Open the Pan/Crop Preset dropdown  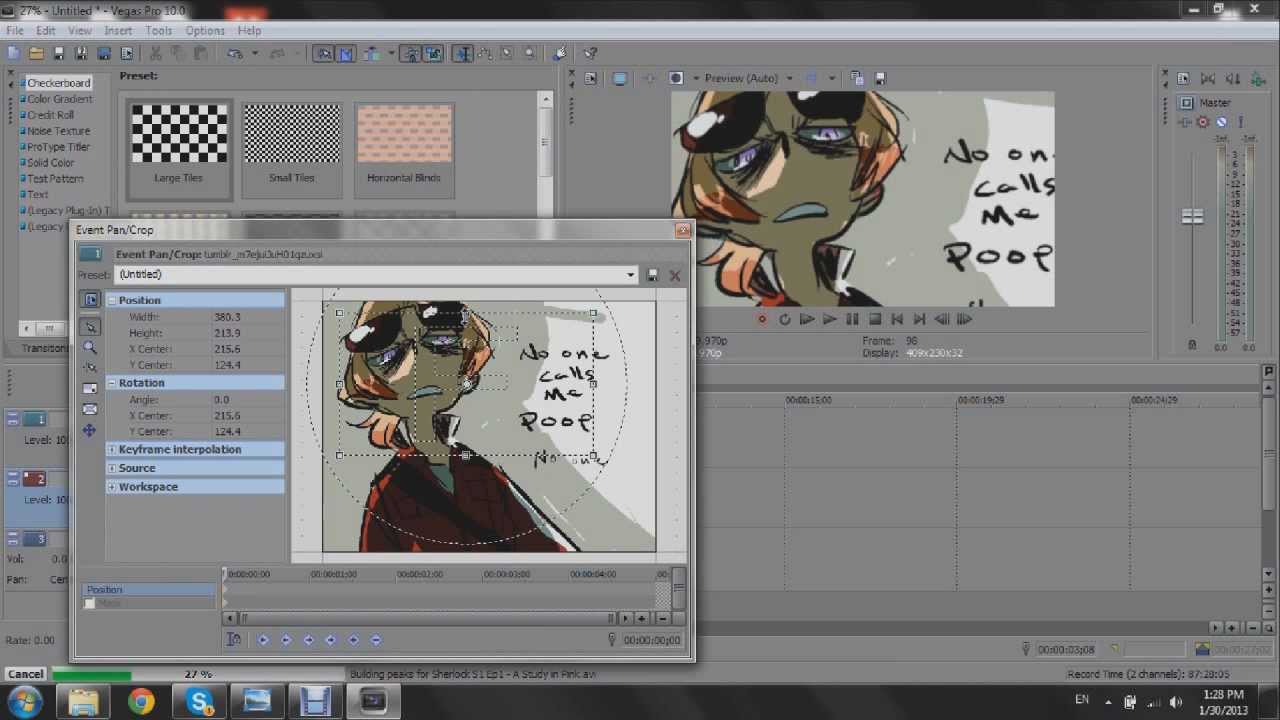click(x=631, y=275)
